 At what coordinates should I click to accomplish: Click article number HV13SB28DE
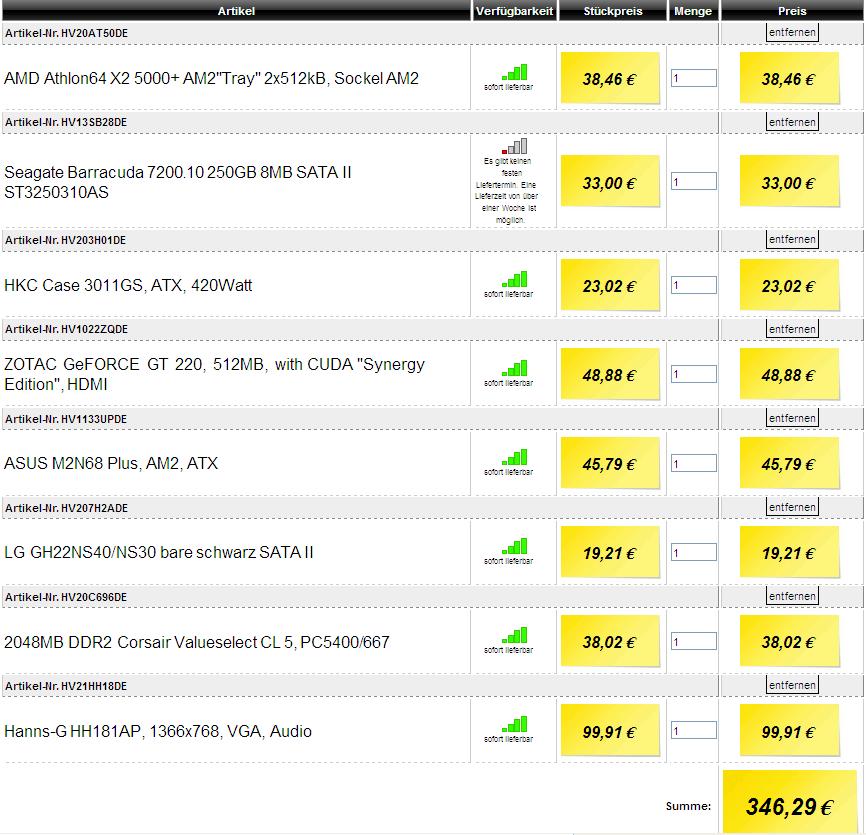(94, 122)
